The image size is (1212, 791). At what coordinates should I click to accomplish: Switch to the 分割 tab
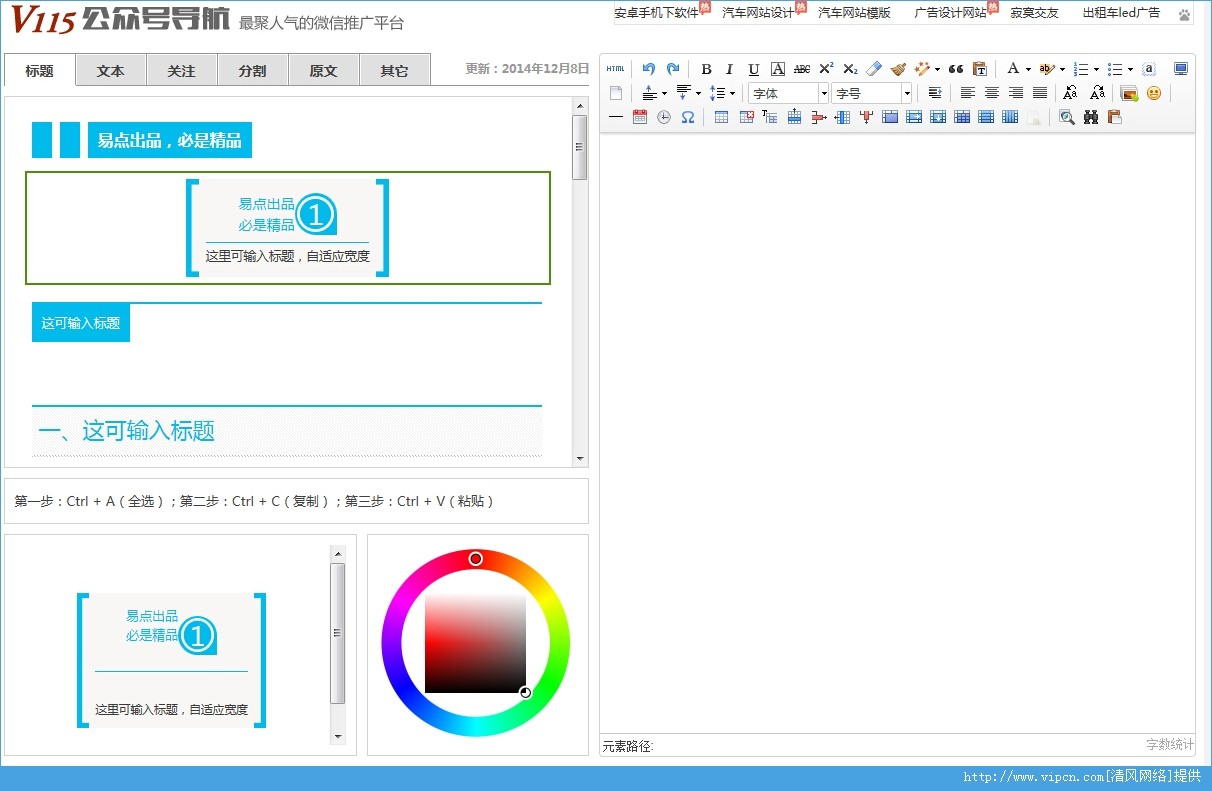tap(252, 71)
